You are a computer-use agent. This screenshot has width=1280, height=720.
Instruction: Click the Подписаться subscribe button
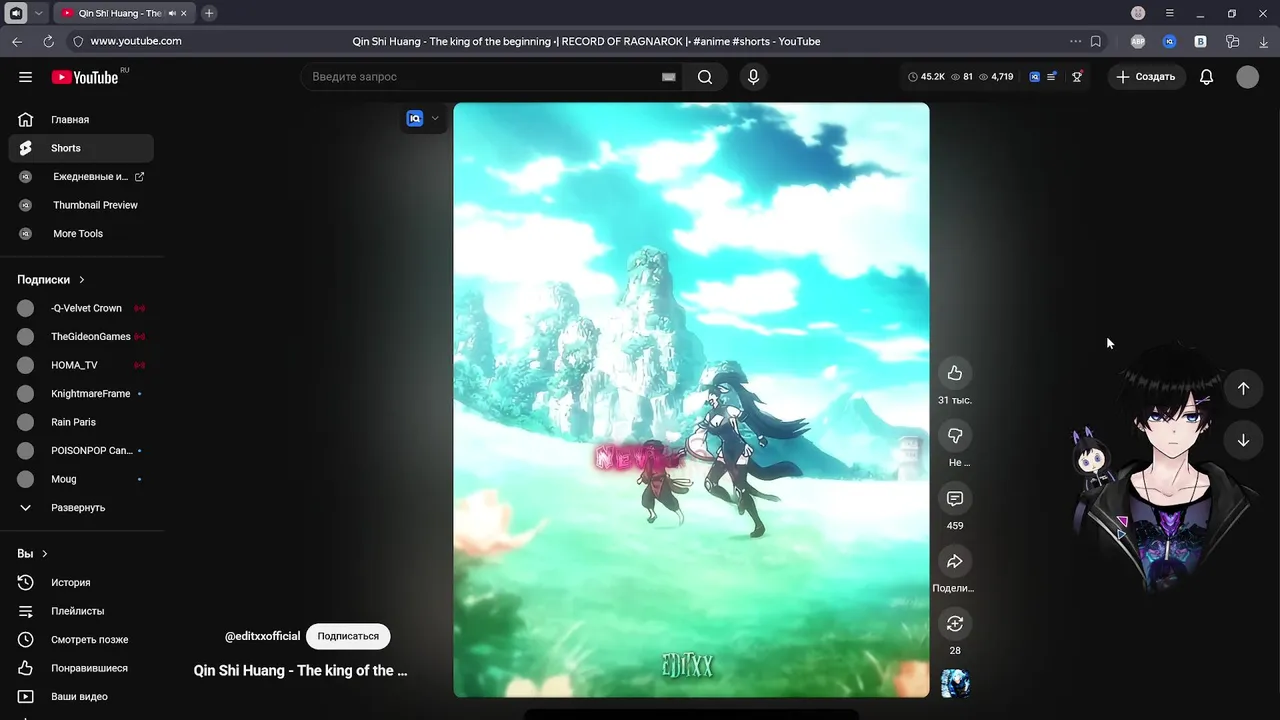348,636
